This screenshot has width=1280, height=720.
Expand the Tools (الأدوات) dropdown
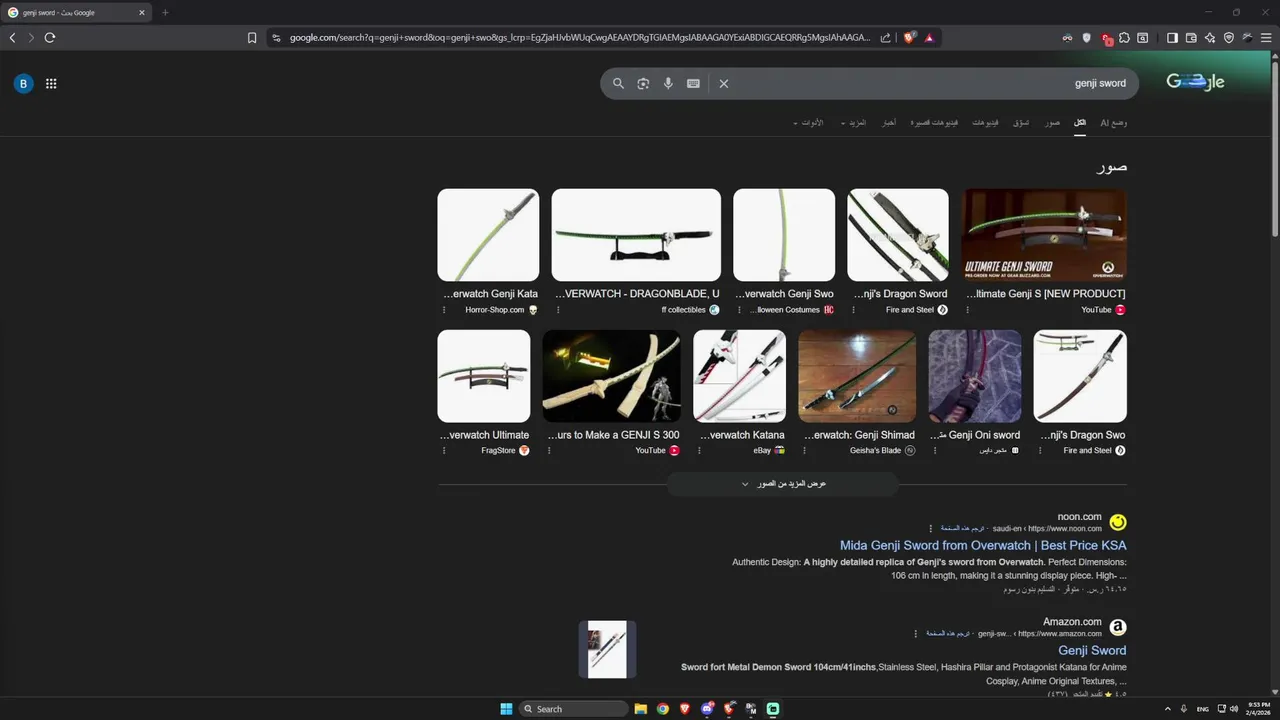(x=808, y=122)
